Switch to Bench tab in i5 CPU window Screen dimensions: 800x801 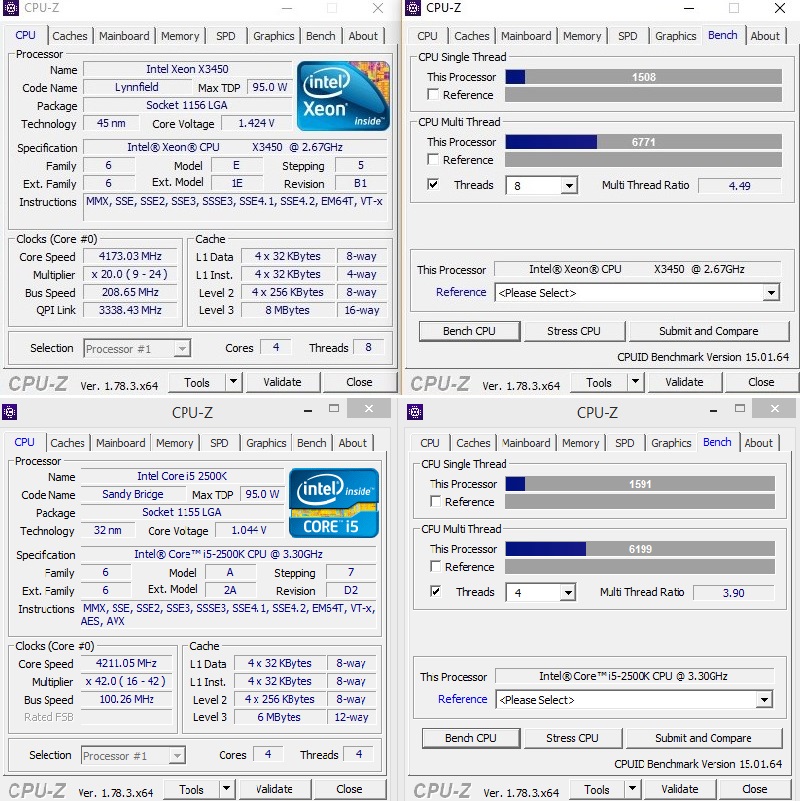(312, 443)
